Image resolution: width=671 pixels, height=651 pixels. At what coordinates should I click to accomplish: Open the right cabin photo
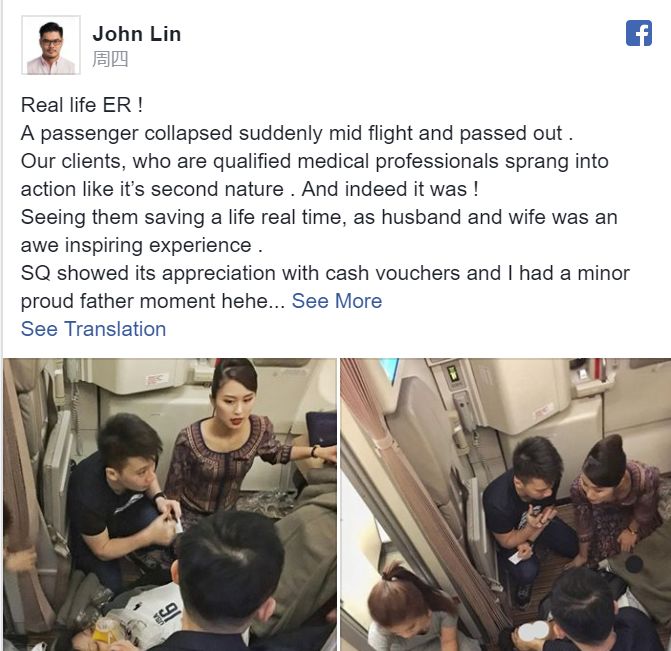(505, 505)
